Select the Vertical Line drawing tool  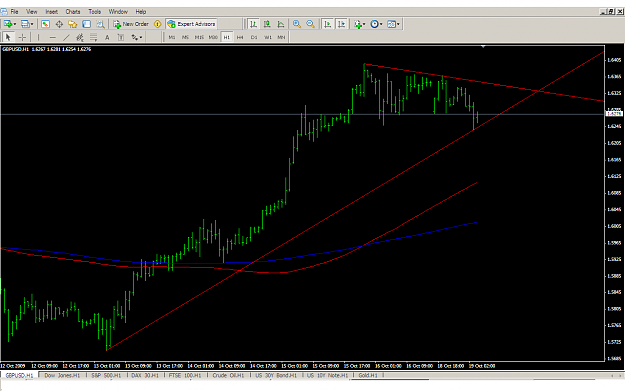(38, 37)
